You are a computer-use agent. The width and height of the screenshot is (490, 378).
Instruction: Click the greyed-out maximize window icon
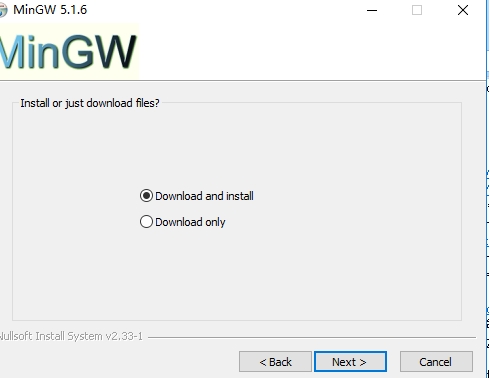pyautogui.click(x=417, y=10)
